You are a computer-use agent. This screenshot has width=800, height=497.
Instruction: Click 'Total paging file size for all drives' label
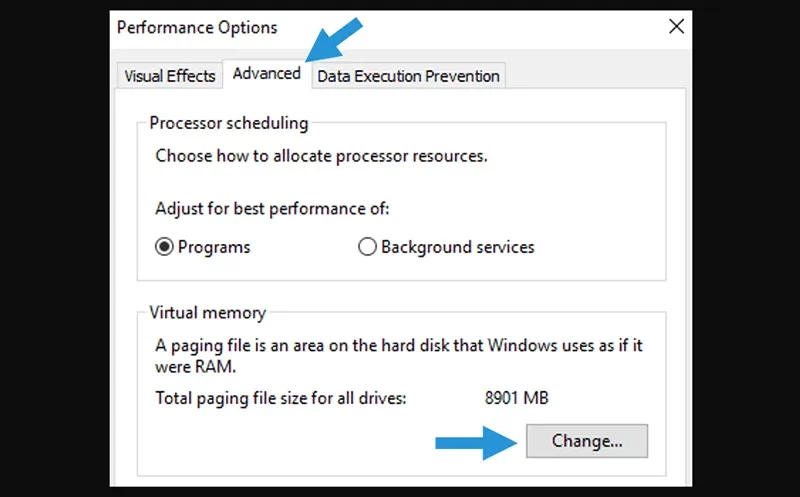281,399
